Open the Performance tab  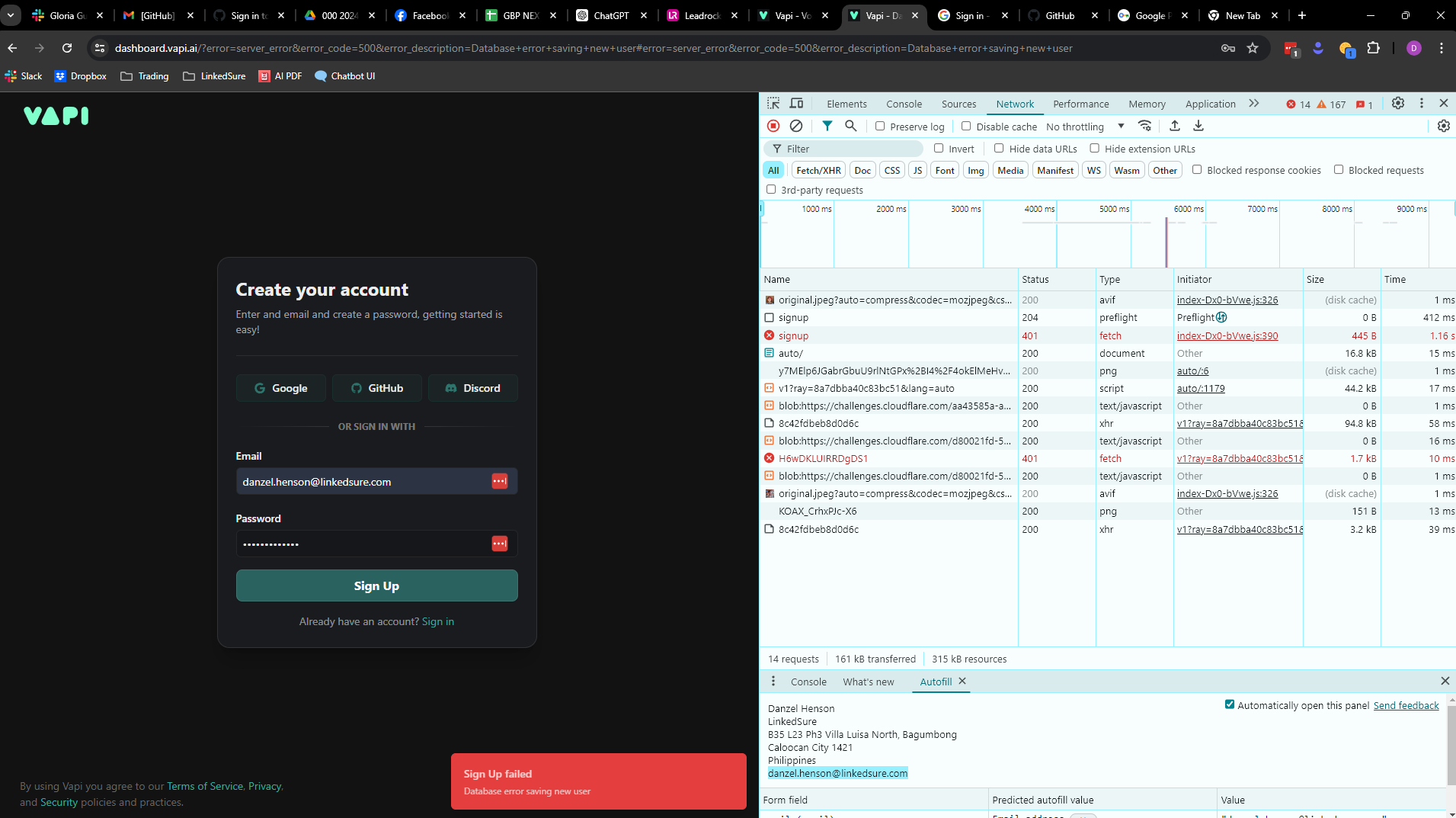pos(1080,104)
